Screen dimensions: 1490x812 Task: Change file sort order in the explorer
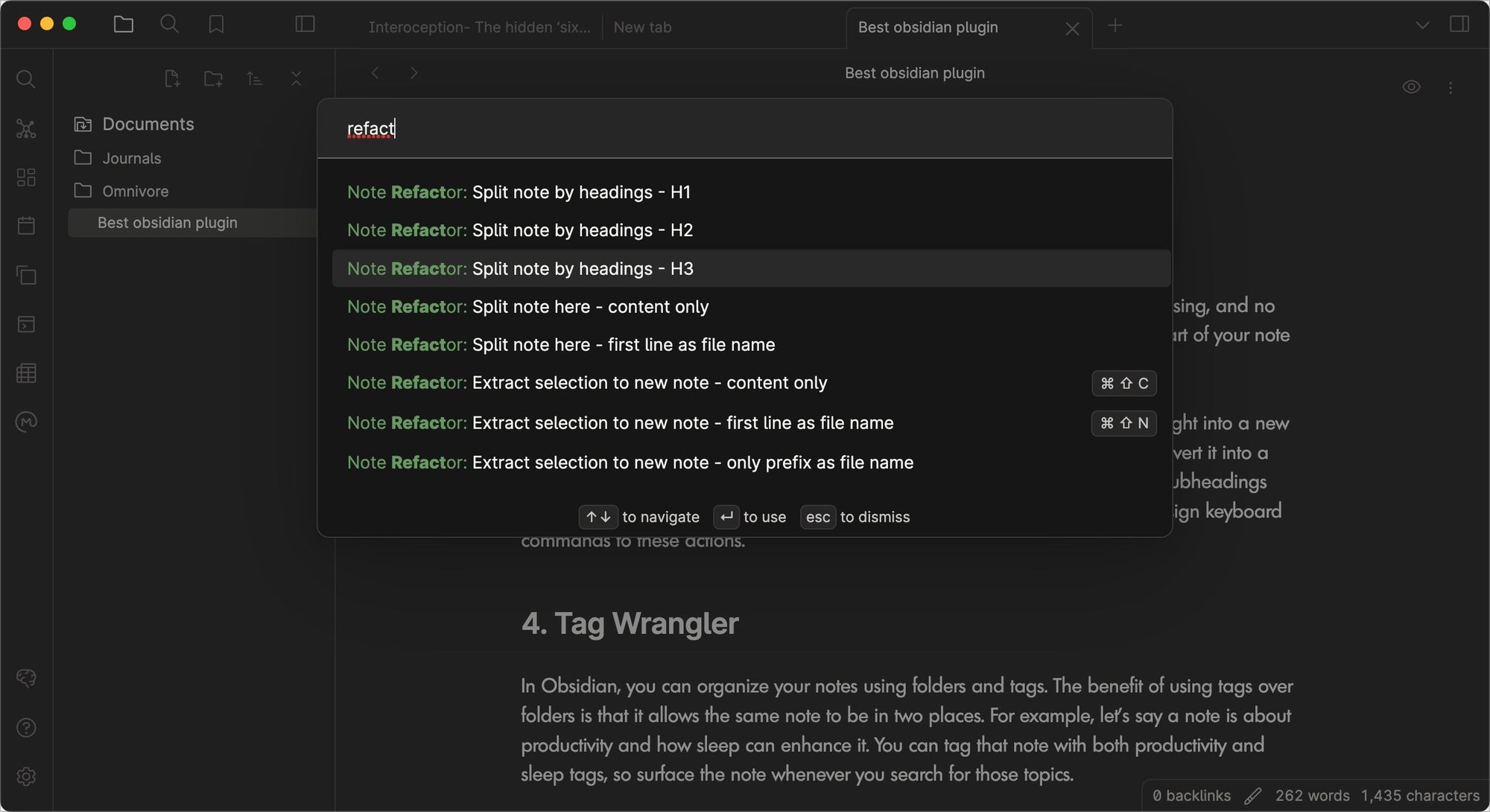255,78
